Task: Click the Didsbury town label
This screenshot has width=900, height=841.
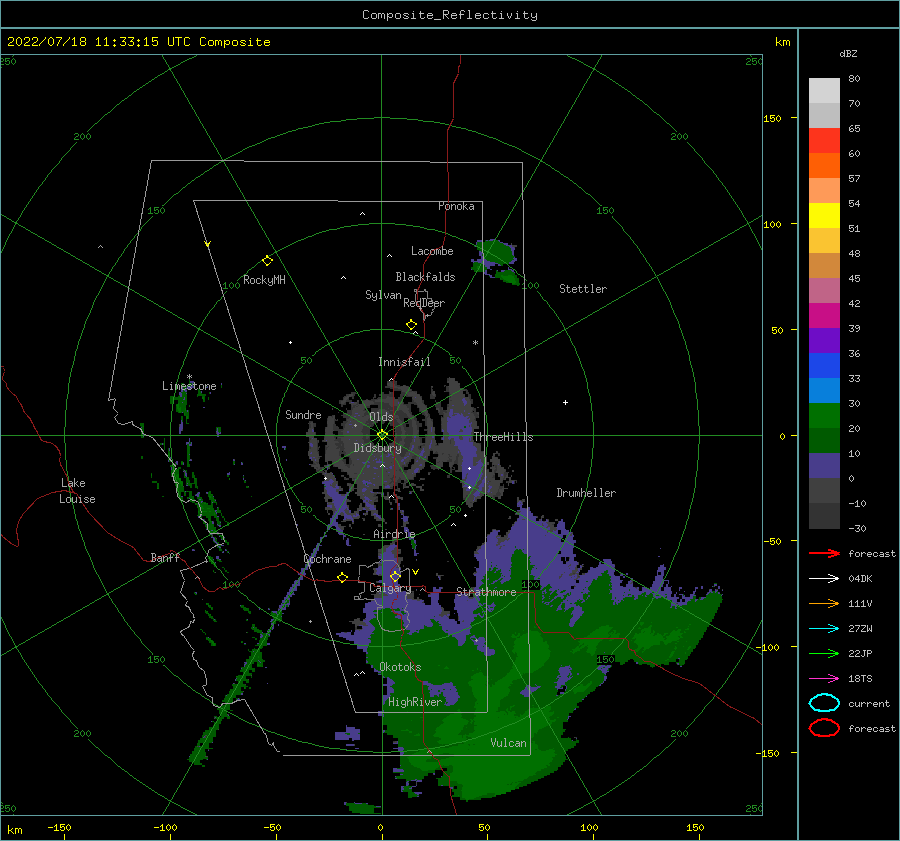Action: tap(377, 448)
